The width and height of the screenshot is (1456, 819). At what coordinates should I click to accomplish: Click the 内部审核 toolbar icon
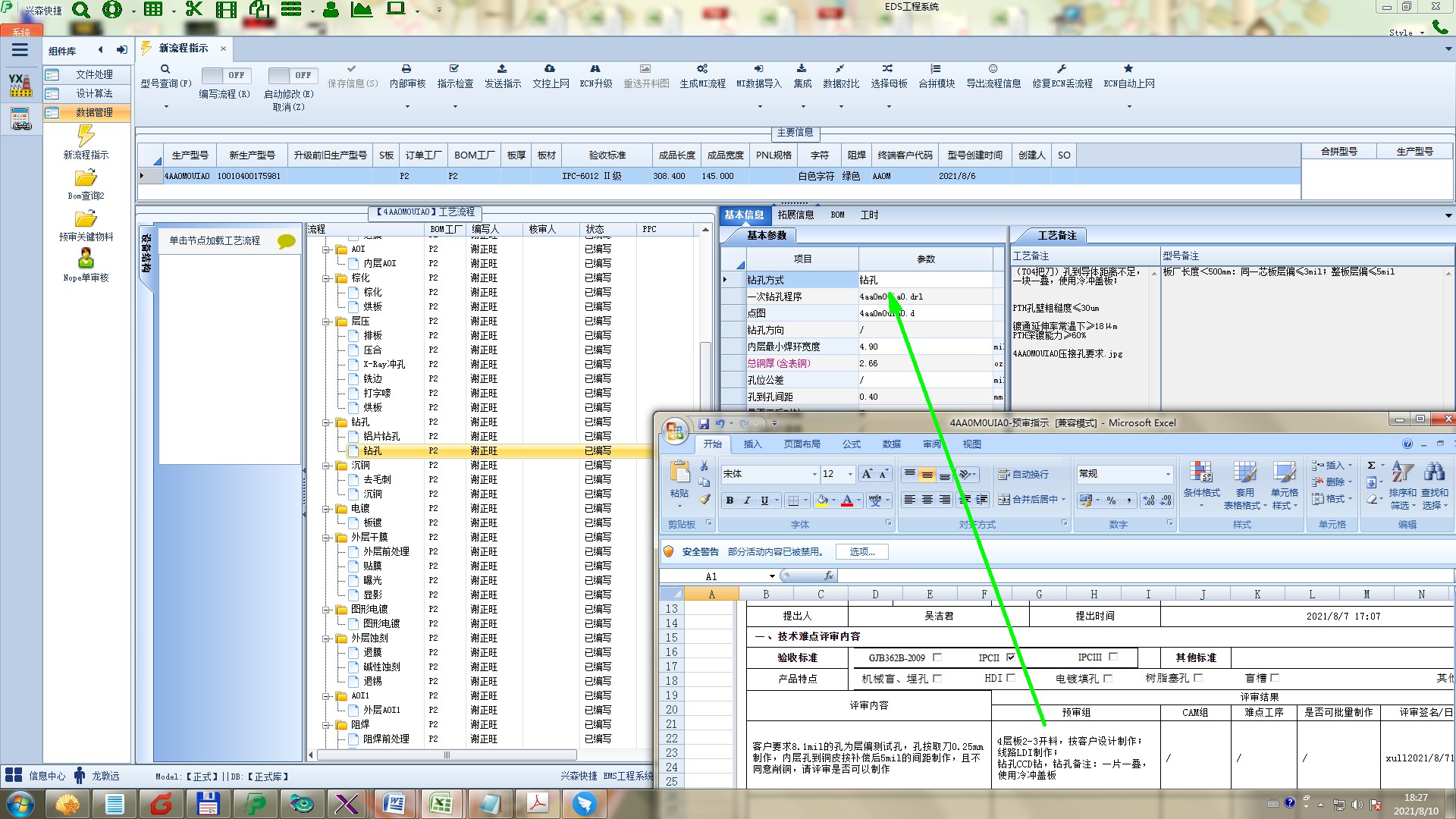(406, 69)
